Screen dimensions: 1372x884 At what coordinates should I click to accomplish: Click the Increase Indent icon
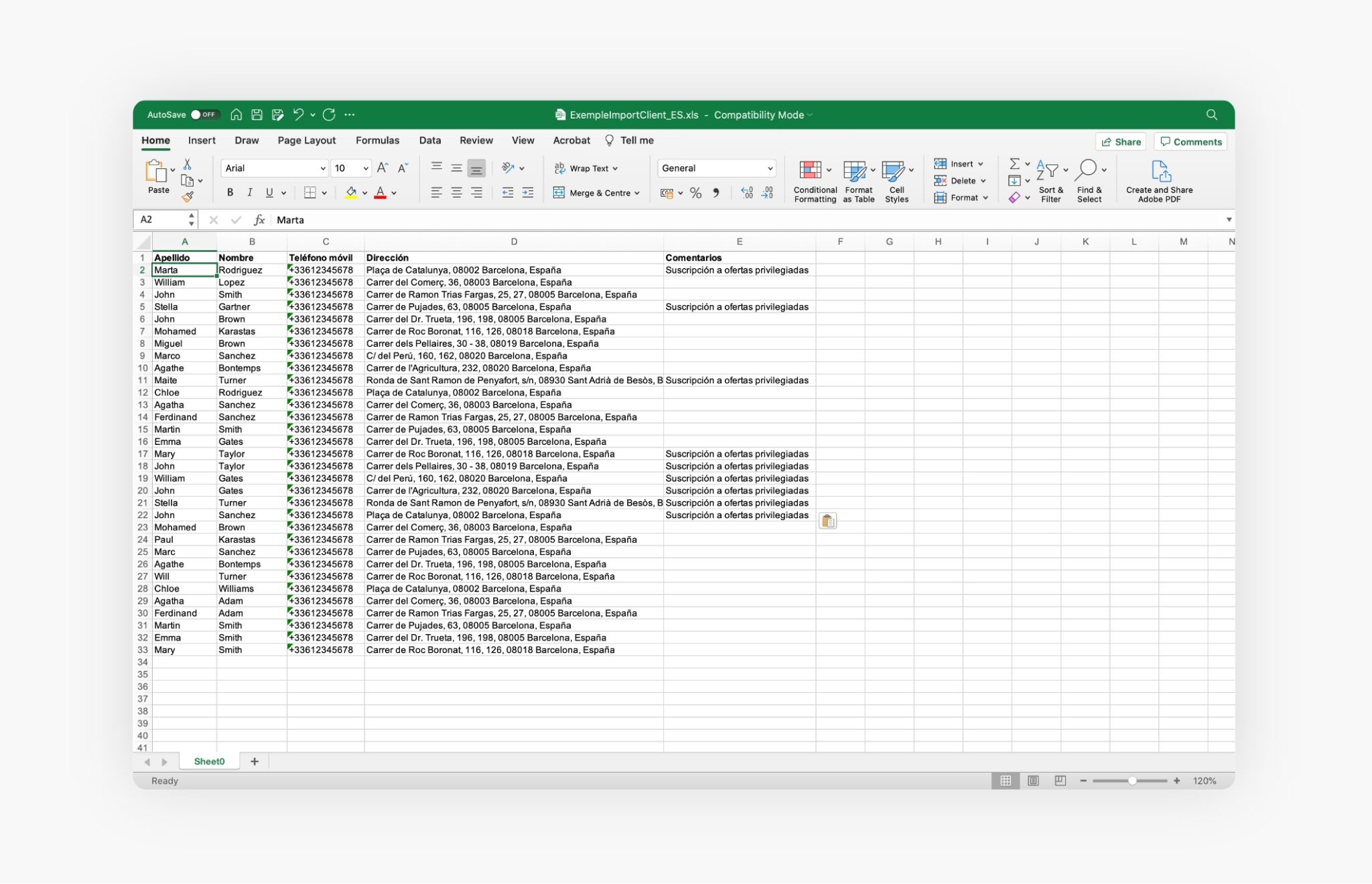coord(528,193)
